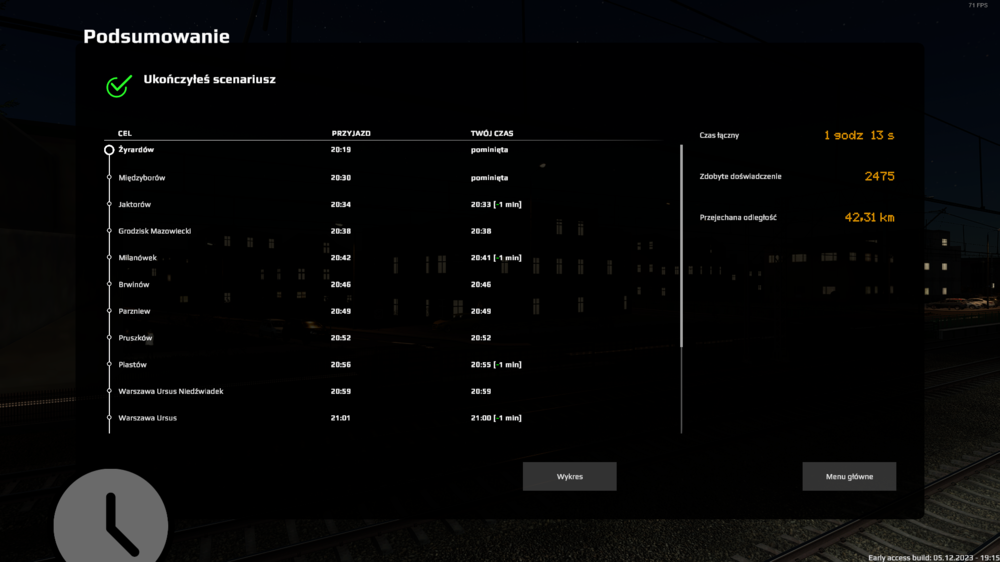The width and height of the screenshot is (1000, 562).
Task: Open the Wykres chart button
Action: 570,477
